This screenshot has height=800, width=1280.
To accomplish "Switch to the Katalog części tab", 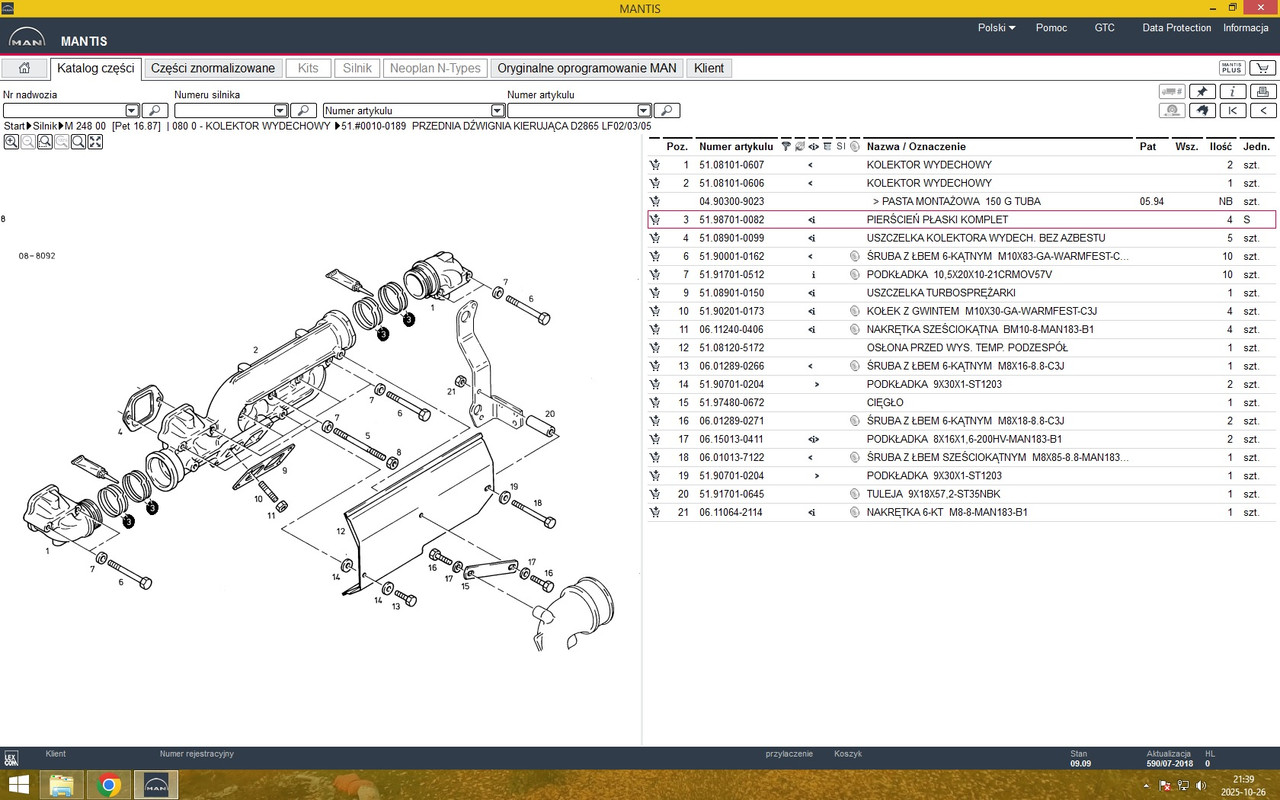I will pos(96,68).
